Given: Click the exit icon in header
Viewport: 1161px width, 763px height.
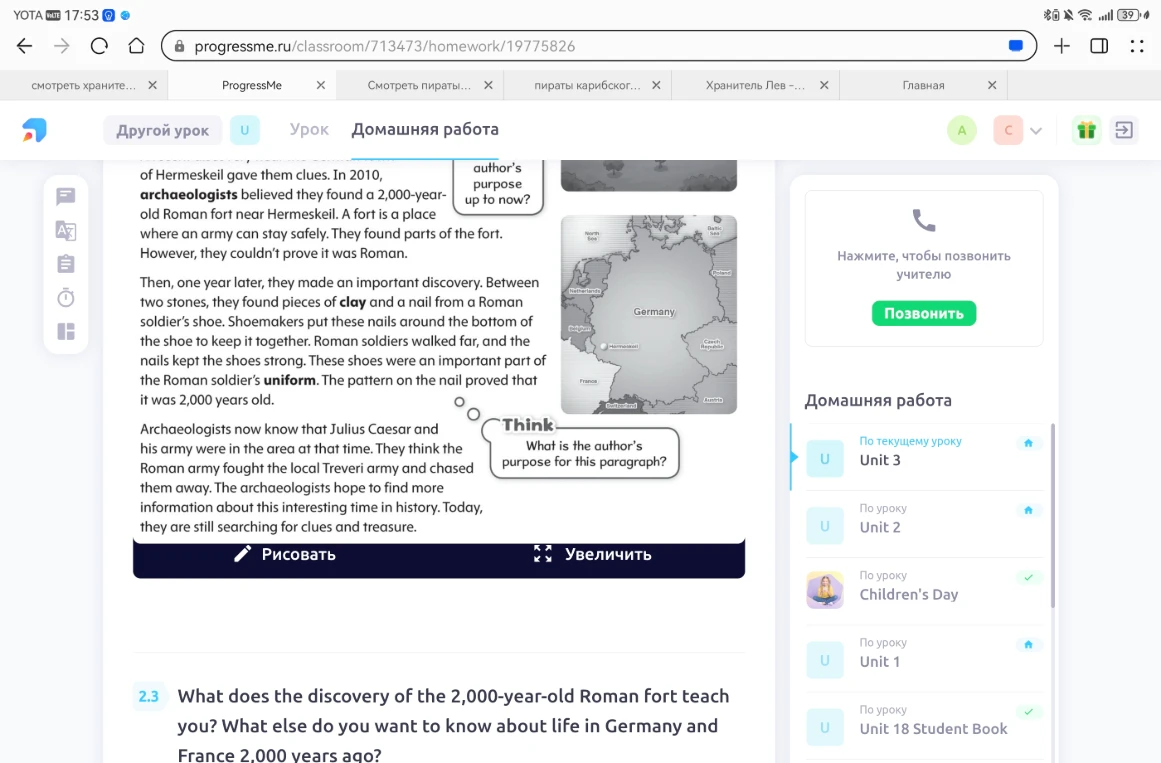Looking at the screenshot, I should 1124,130.
